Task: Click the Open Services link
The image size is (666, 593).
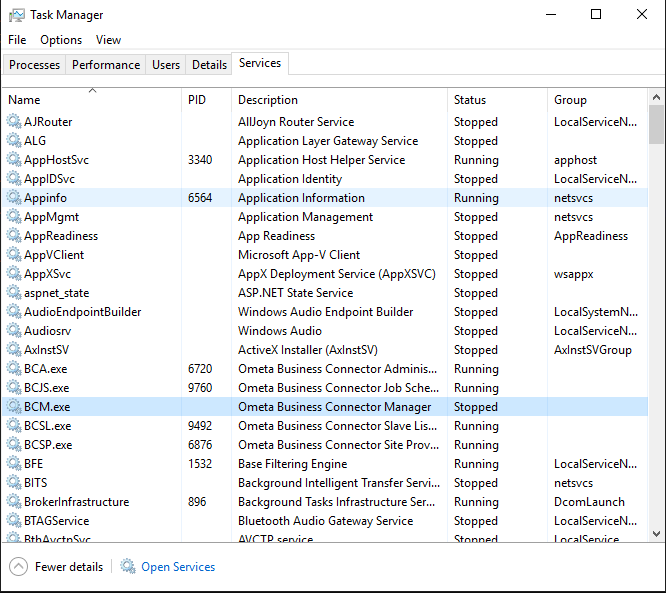Action: [x=178, y=567]
